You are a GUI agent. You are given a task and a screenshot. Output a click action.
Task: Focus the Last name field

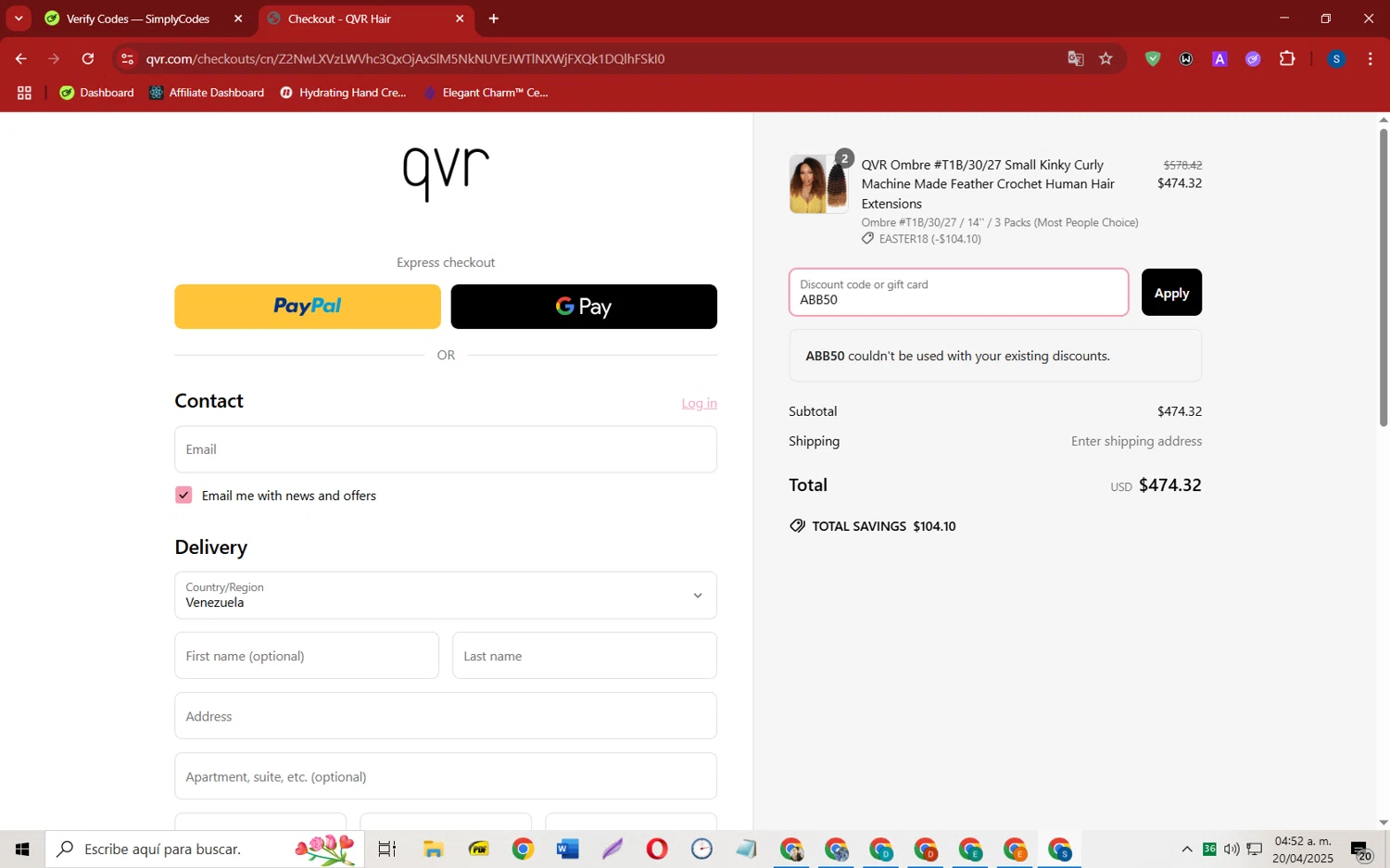click(585, 656)
